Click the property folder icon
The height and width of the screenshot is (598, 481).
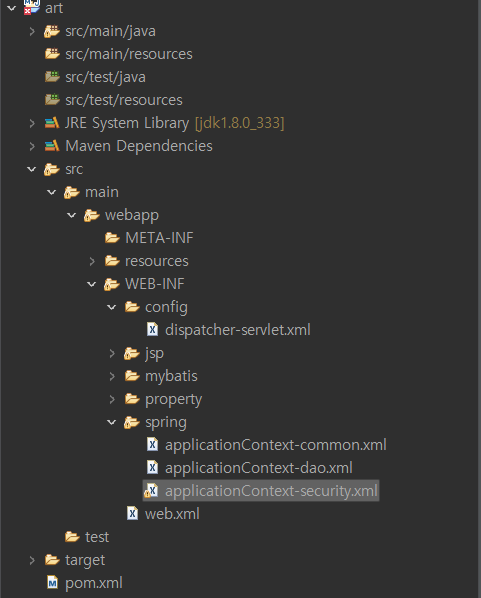[x=132, y=399]
